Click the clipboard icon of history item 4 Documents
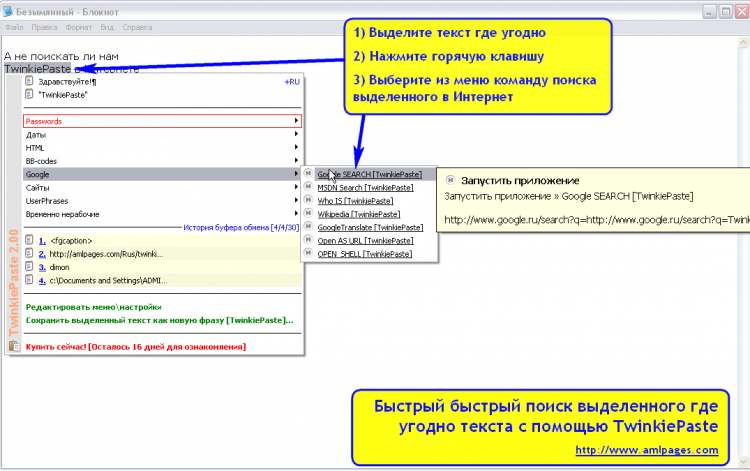 point(29,279)
